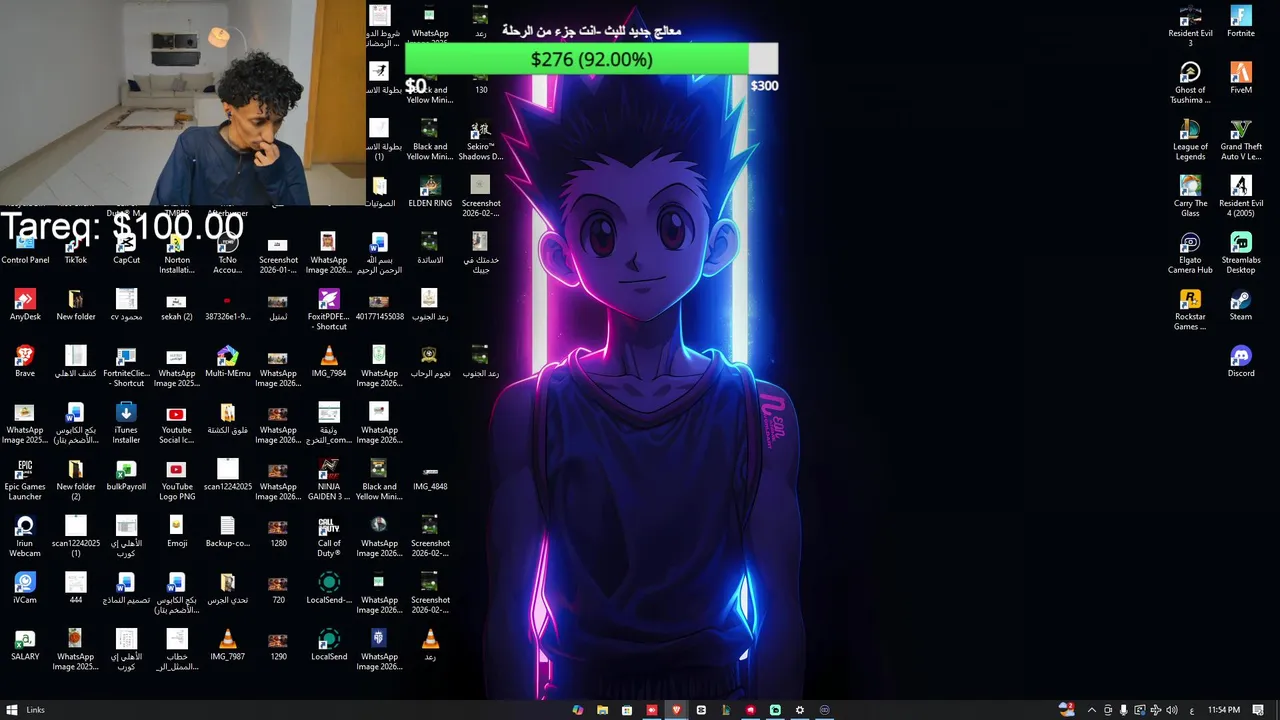
Task: Launch TikTok from the desktop
Action: [x=76, y=250]
